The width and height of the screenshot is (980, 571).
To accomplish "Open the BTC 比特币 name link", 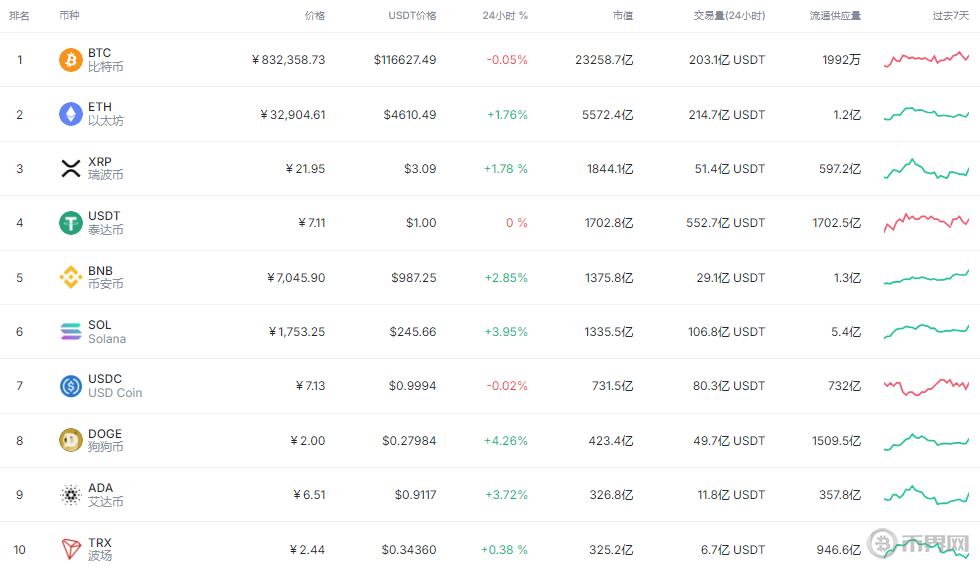I will click(105, 60).
